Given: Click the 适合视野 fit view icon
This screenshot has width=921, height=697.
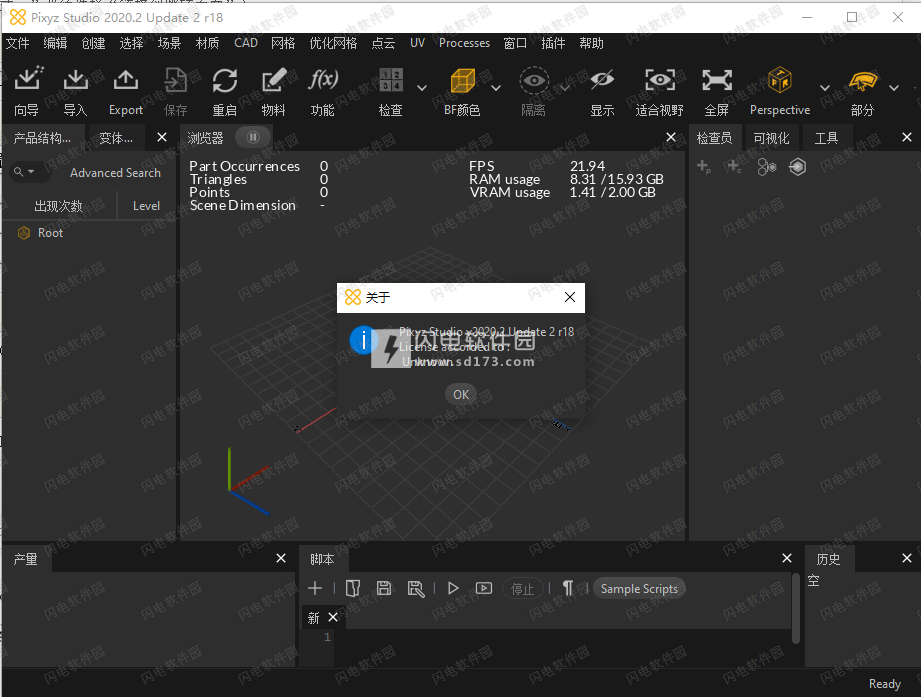Looking at the screenshot, I should (660, 80).
